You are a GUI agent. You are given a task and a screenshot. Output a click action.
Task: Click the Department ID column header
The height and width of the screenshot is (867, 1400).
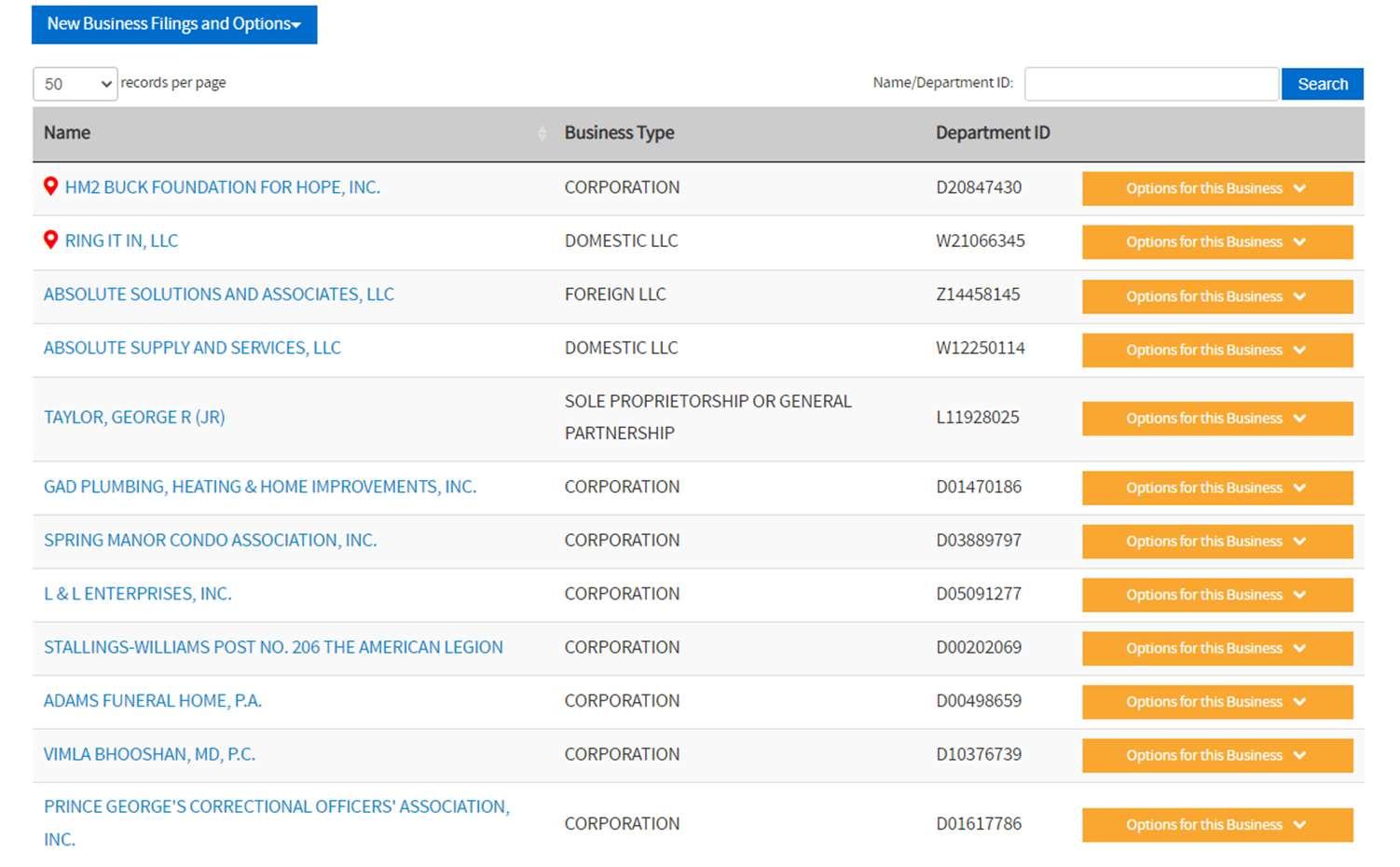[x=993, y=133]
